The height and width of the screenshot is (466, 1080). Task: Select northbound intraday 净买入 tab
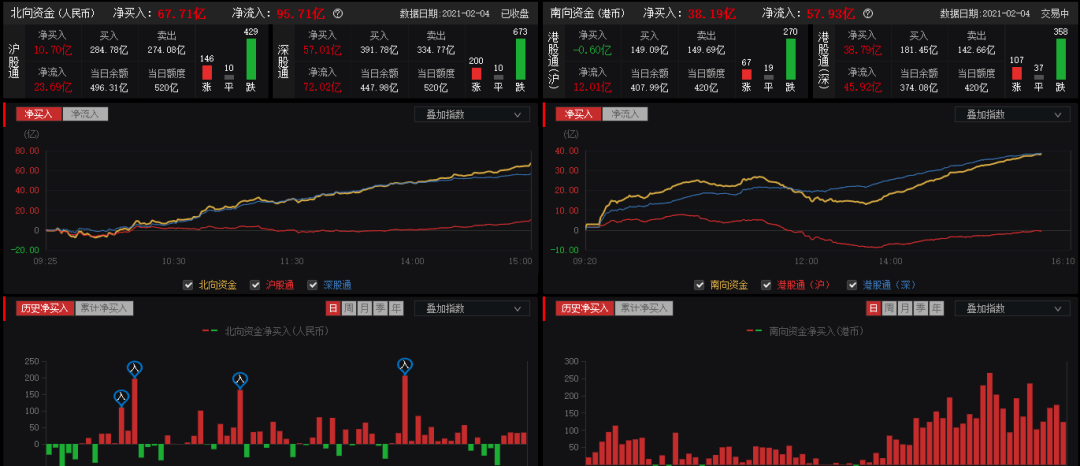pyautogui.click(x=39, y=115)
